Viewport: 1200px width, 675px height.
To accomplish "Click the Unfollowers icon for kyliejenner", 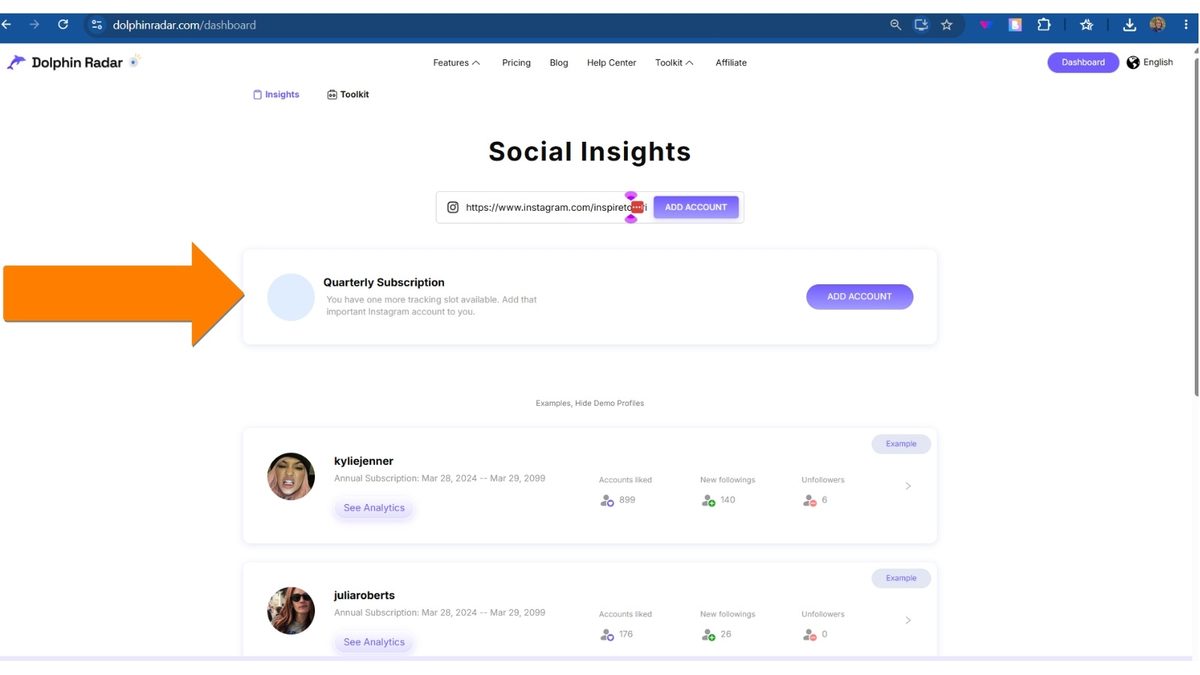I will (810, 500).
